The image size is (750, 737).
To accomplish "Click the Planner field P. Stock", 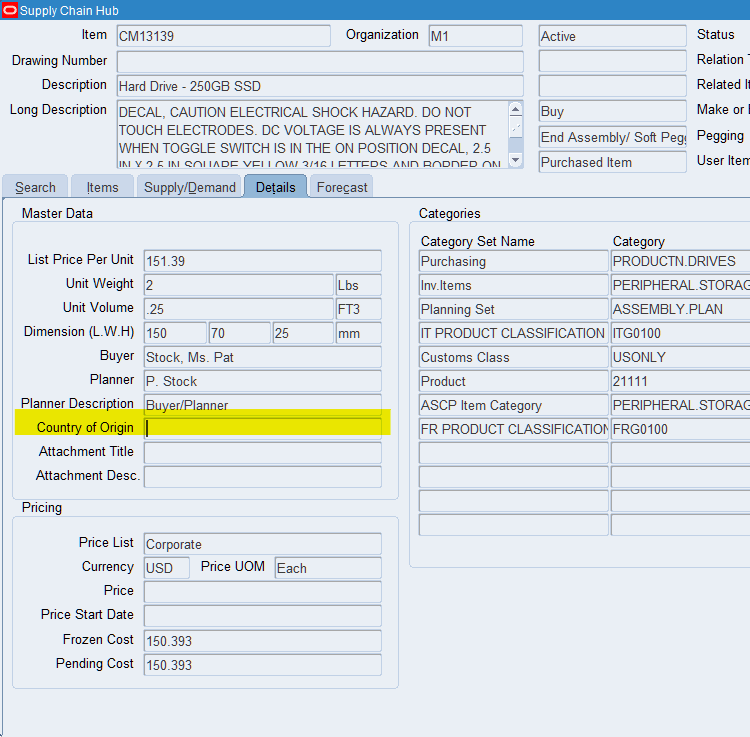I will point(263,381).
